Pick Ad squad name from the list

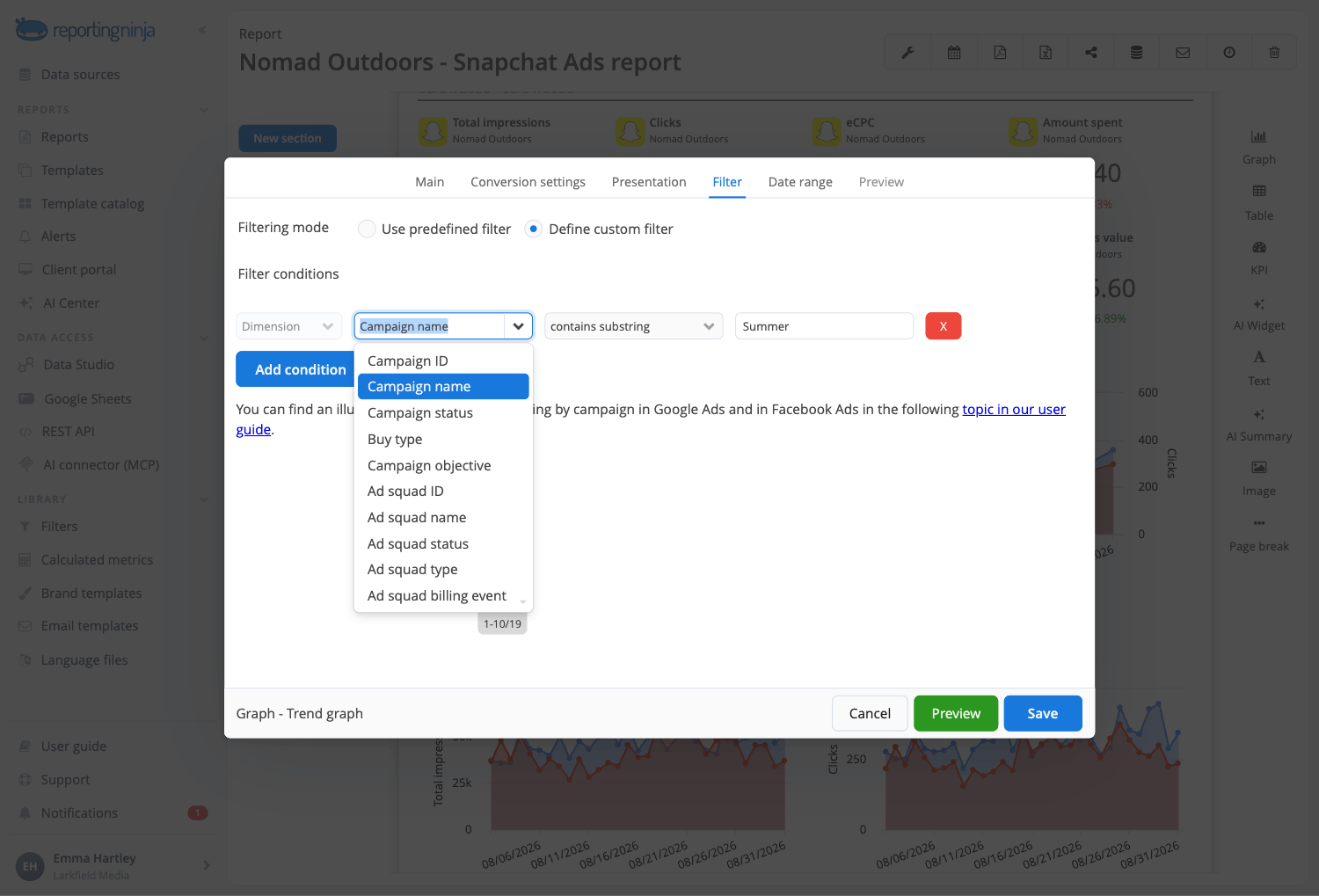tap(443, 518)
